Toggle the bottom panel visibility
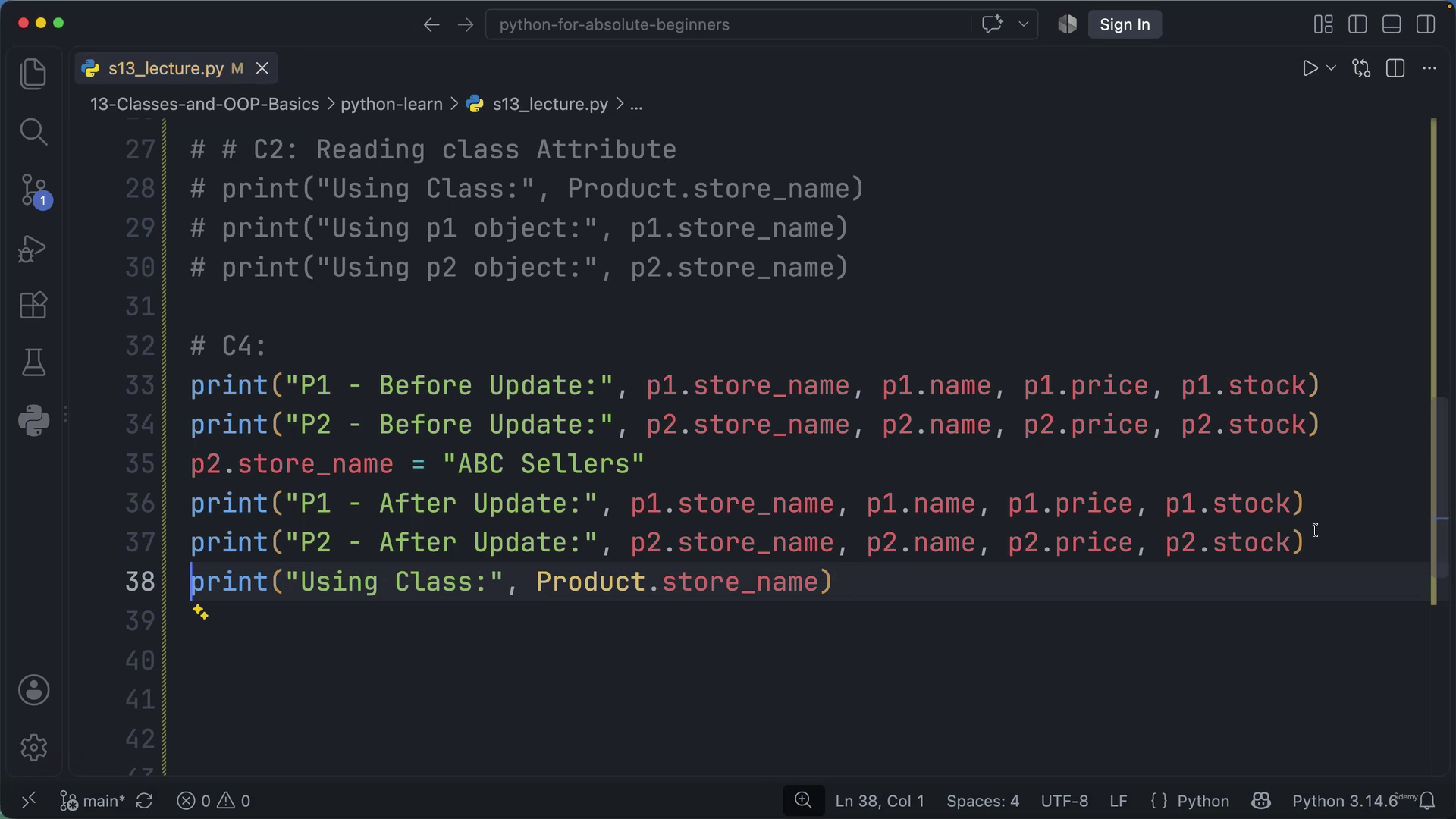 [1392, 24]
